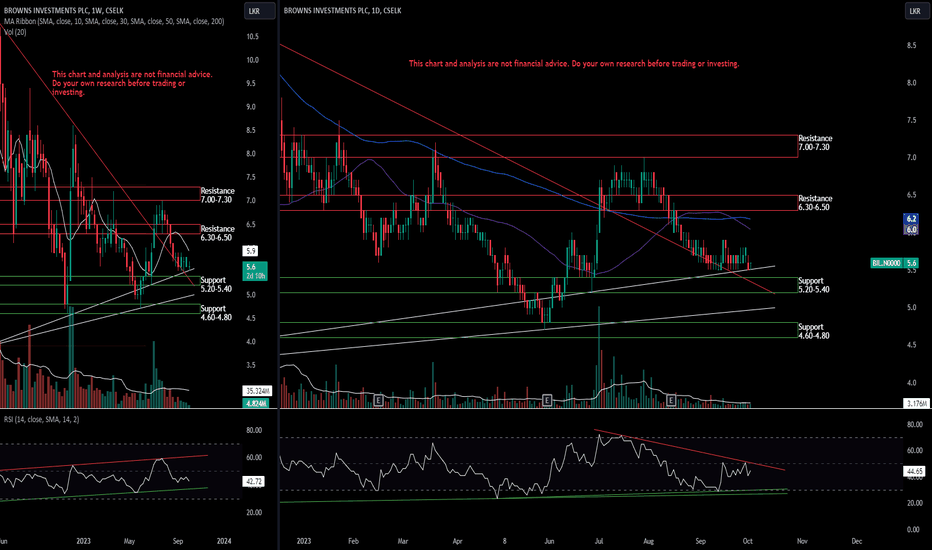Click the 3.176M volume tag on daily chart
This screenshot has width=932, height=550.
coord(916,403)
